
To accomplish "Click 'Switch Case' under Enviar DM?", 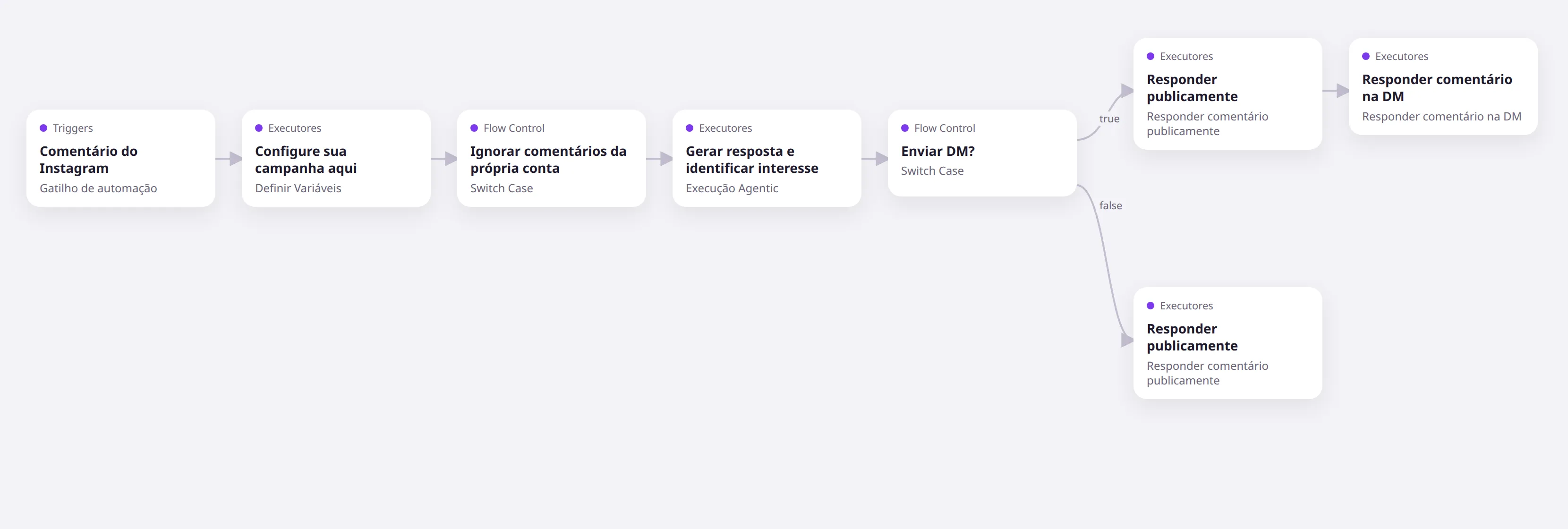I will (x=932, y=171).
